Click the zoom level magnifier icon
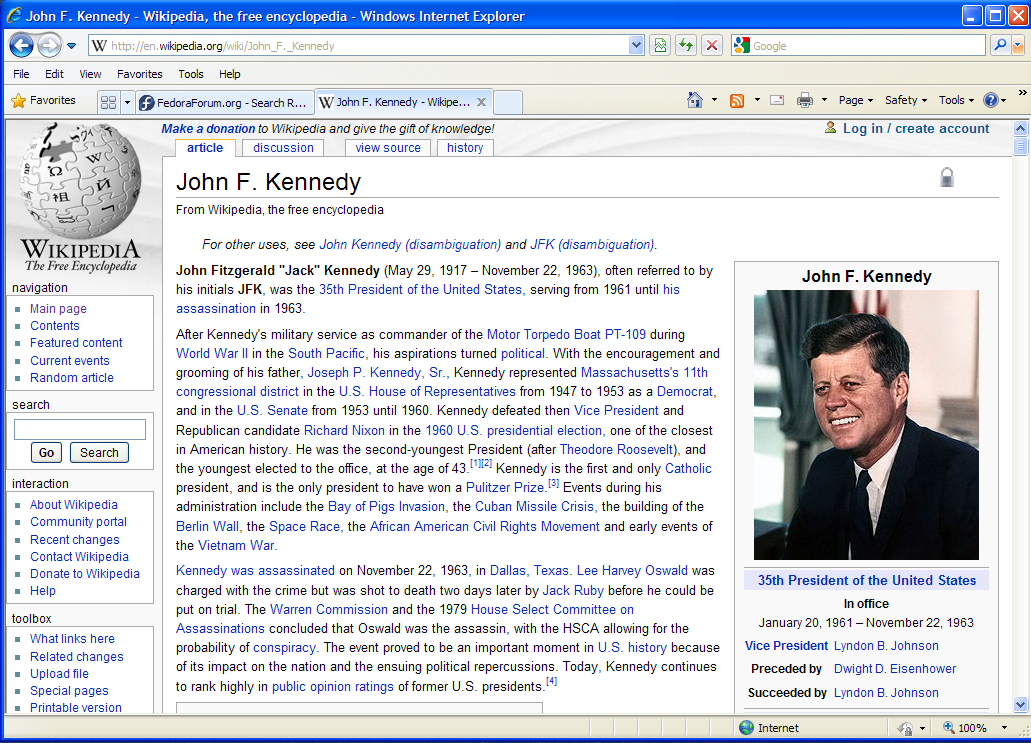The height and width of the screenshot is (743, 1031). click(x=948, y=727)
